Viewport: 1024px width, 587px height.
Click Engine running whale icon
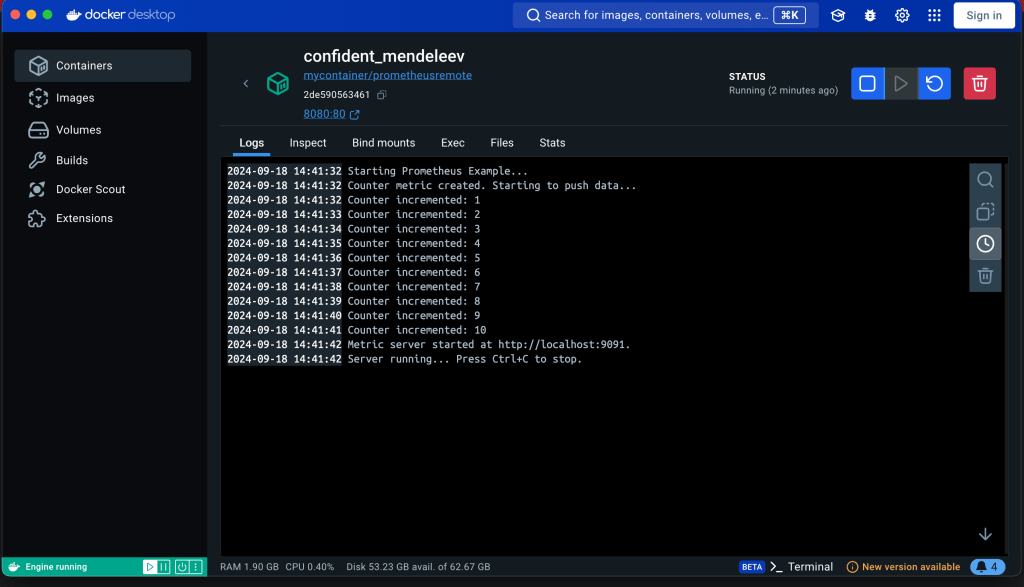(14, 567)
